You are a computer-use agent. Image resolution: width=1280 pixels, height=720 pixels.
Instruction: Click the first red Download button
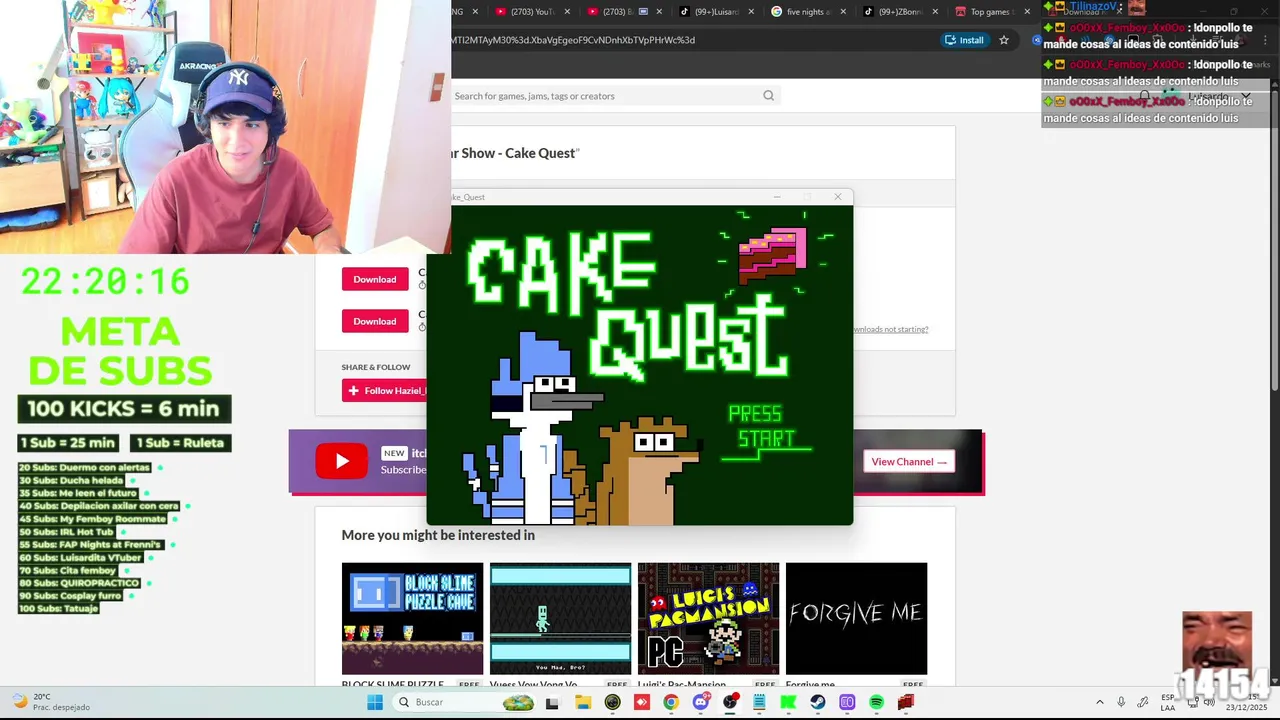point(375,279)
